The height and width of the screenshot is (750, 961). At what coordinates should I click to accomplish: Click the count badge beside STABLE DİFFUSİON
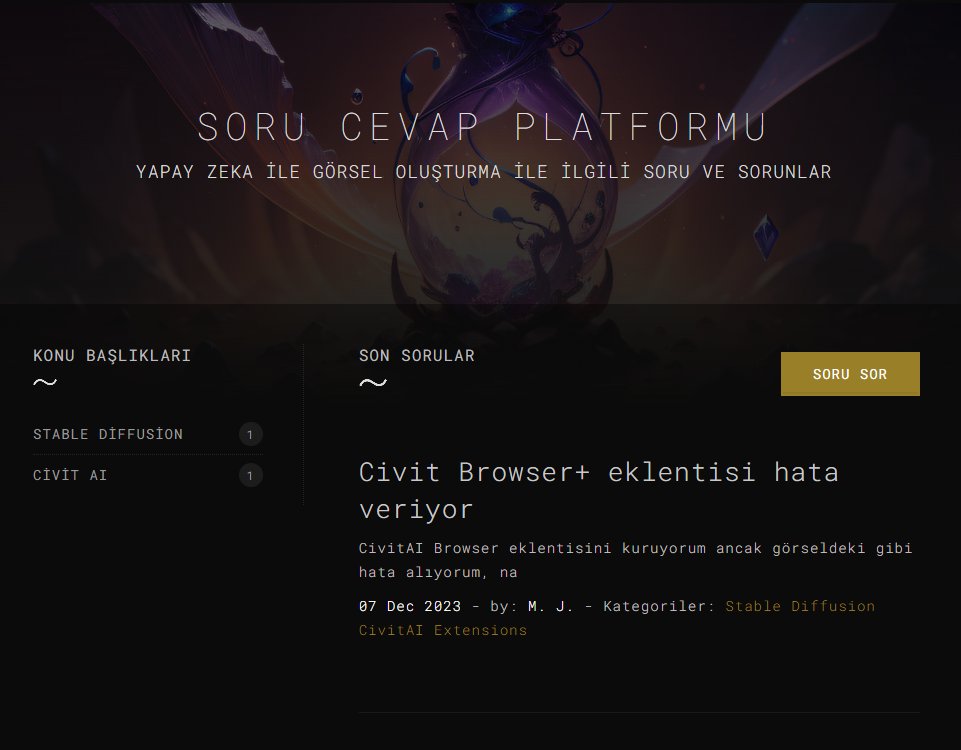[x=251, y=434]
